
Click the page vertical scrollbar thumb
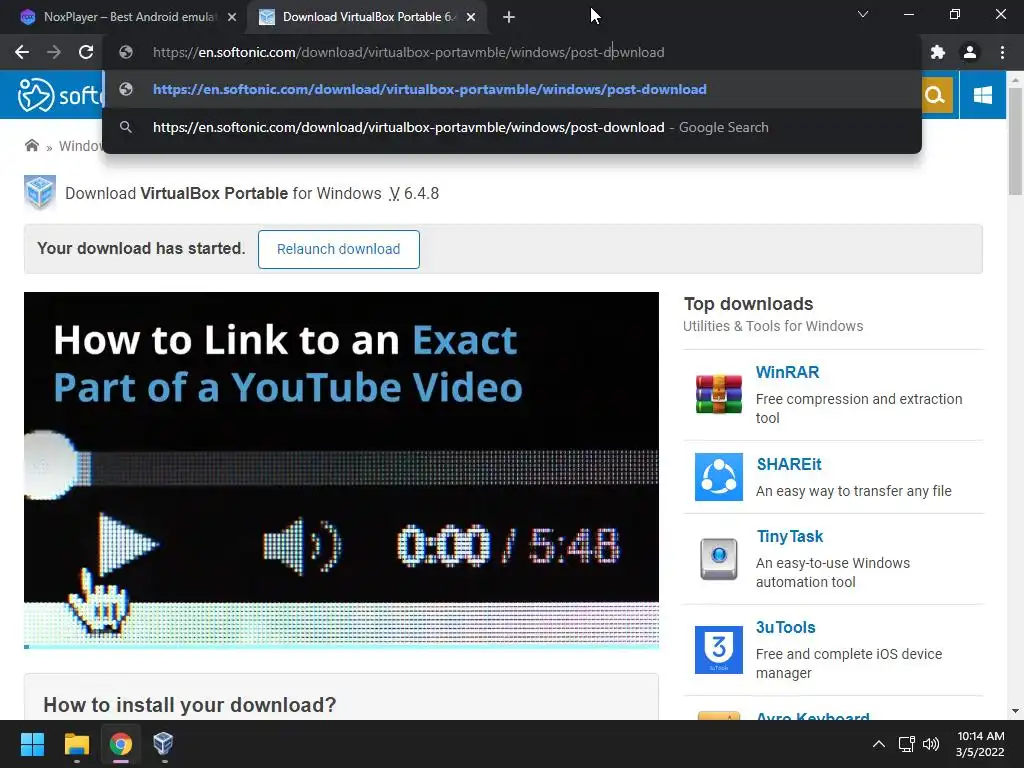pos(1015,140)
